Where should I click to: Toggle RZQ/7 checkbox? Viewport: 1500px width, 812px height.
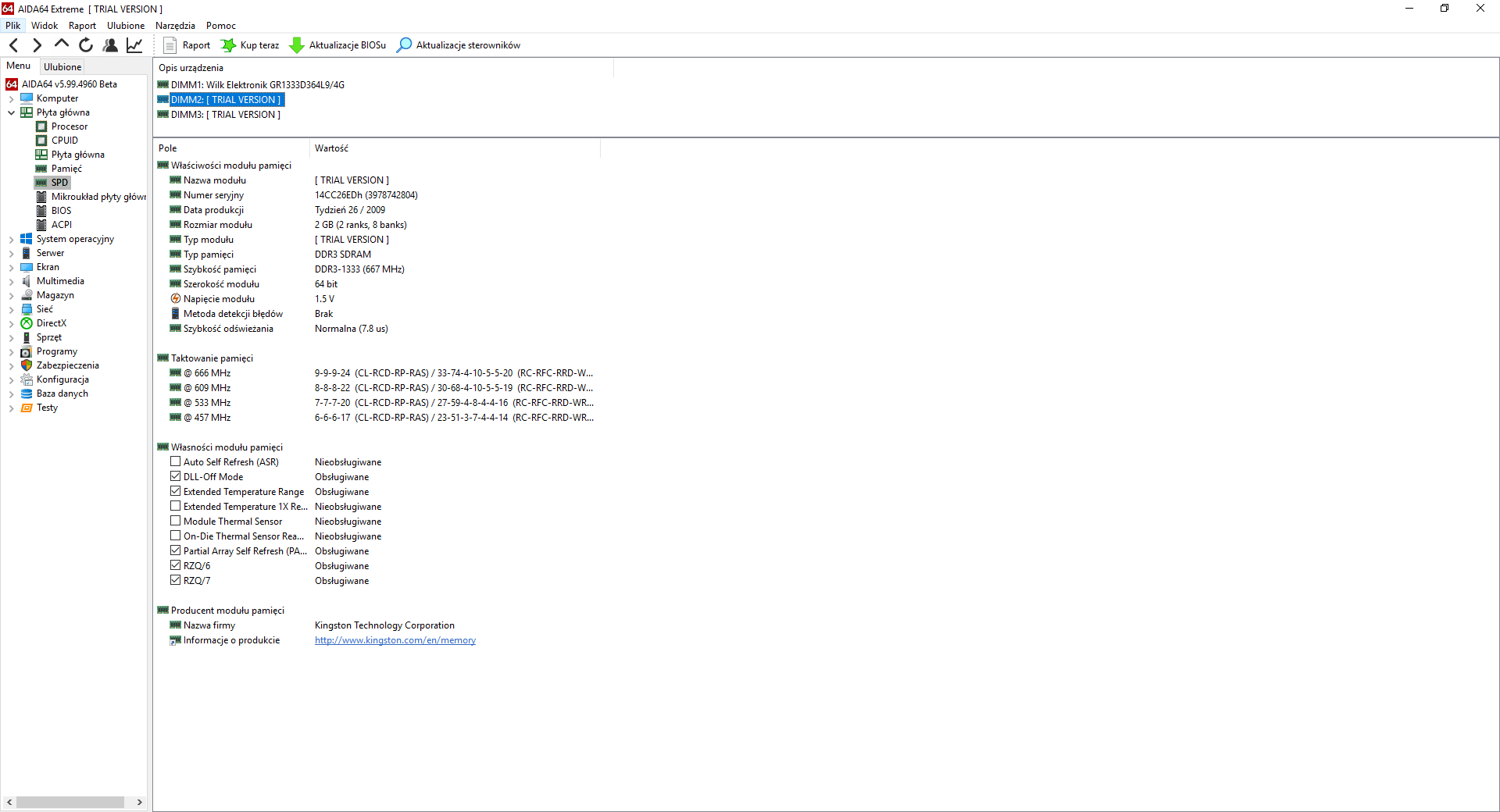pyautogui.click(x=176, y=580)
